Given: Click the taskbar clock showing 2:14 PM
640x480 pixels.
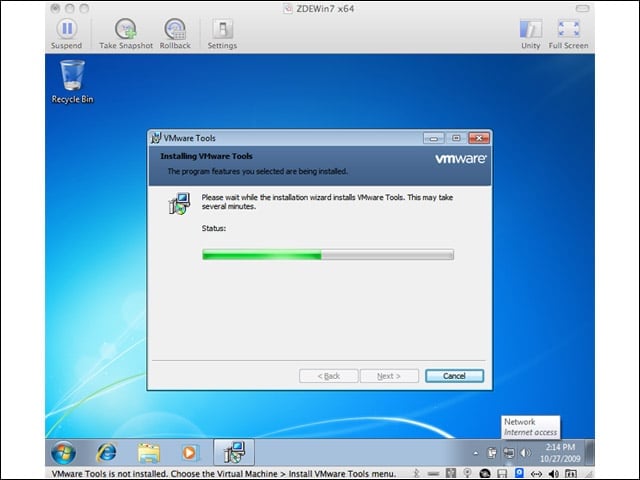Looking at the screenshot, I should (560, 453).
